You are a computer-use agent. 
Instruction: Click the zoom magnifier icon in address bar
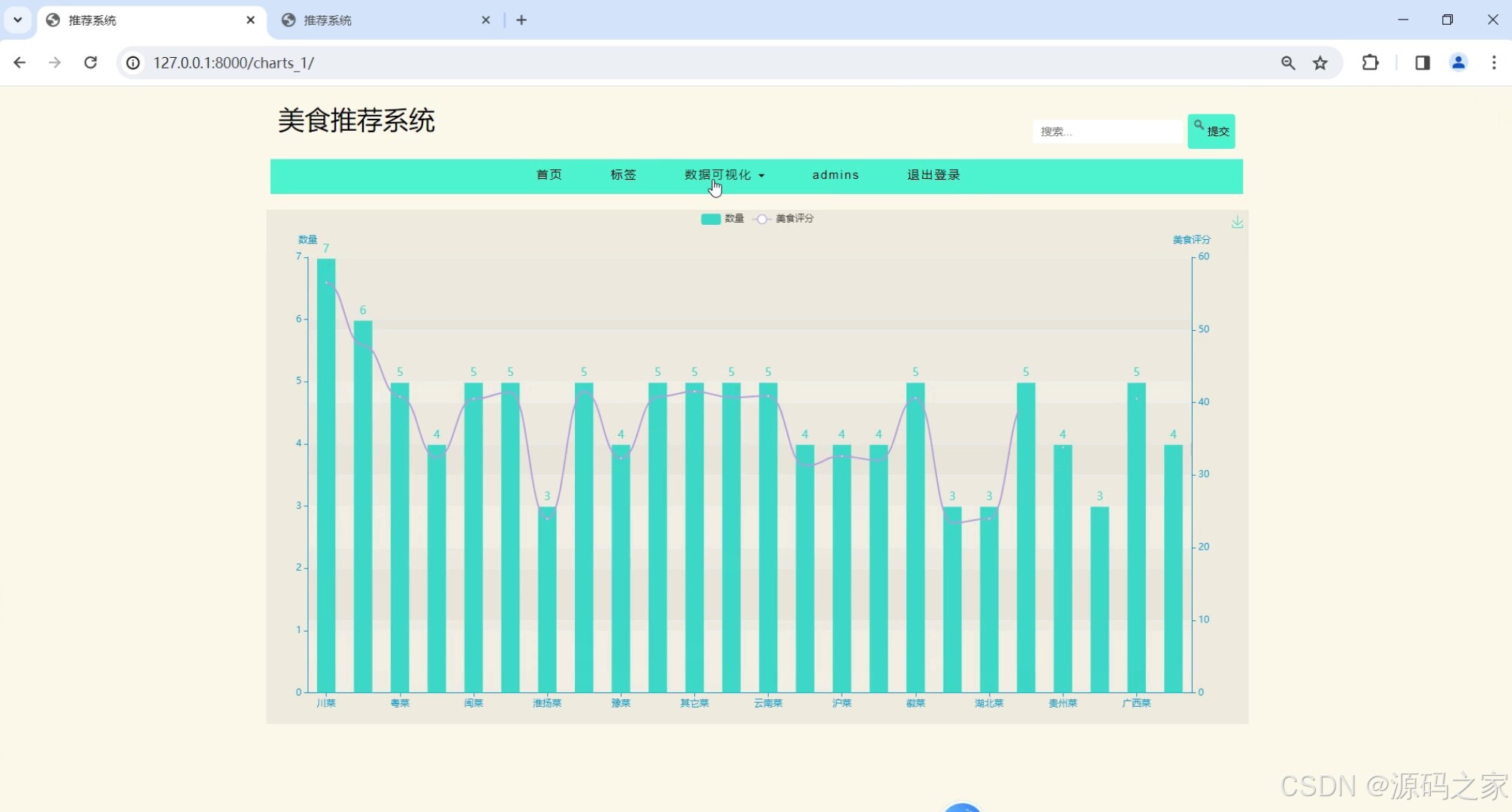point(1288,63)
